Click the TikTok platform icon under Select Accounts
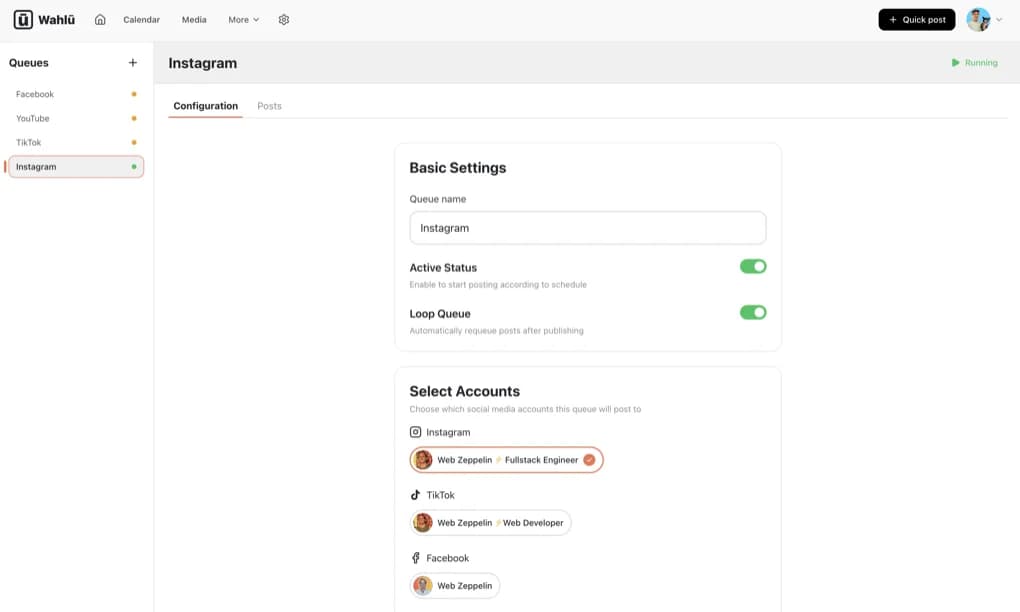This screenshot has width=1020, height=612. (414, 494)
